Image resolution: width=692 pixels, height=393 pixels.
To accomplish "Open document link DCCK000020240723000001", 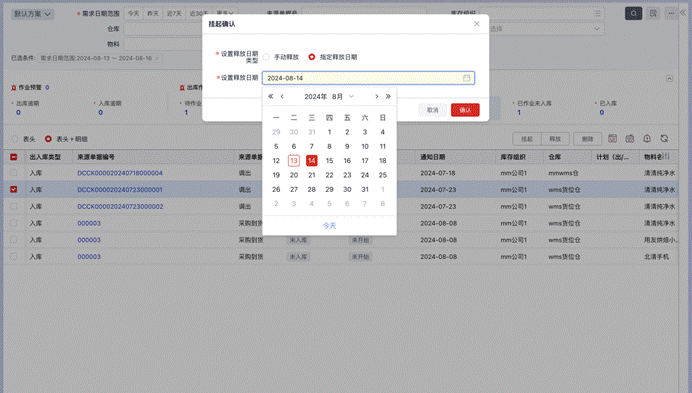I will tap(120, 190).
